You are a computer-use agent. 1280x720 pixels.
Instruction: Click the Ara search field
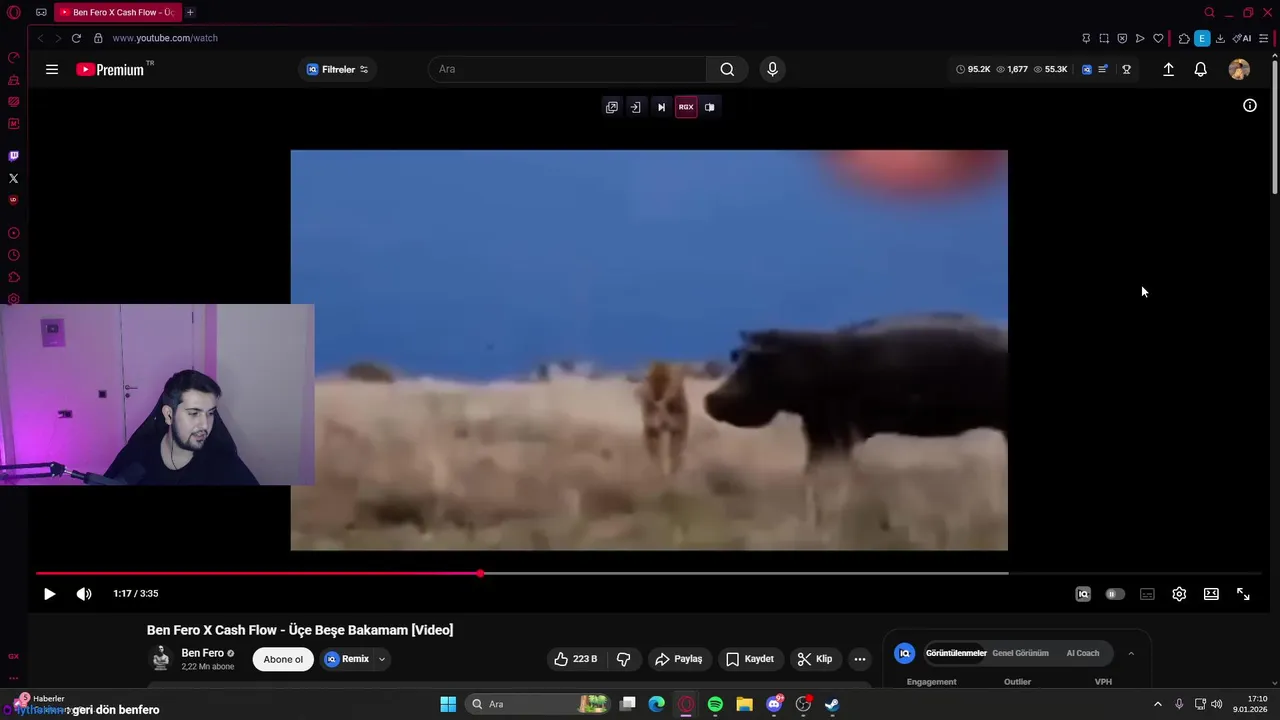click(x=567, y=69)
